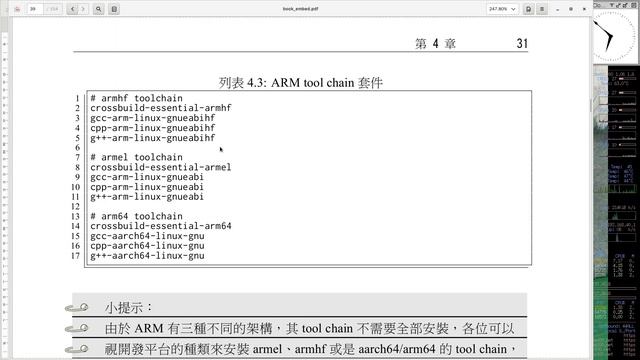Click the '小提示：' tip heading
This screenshot has width=640, height=360.
pos(129,307)
